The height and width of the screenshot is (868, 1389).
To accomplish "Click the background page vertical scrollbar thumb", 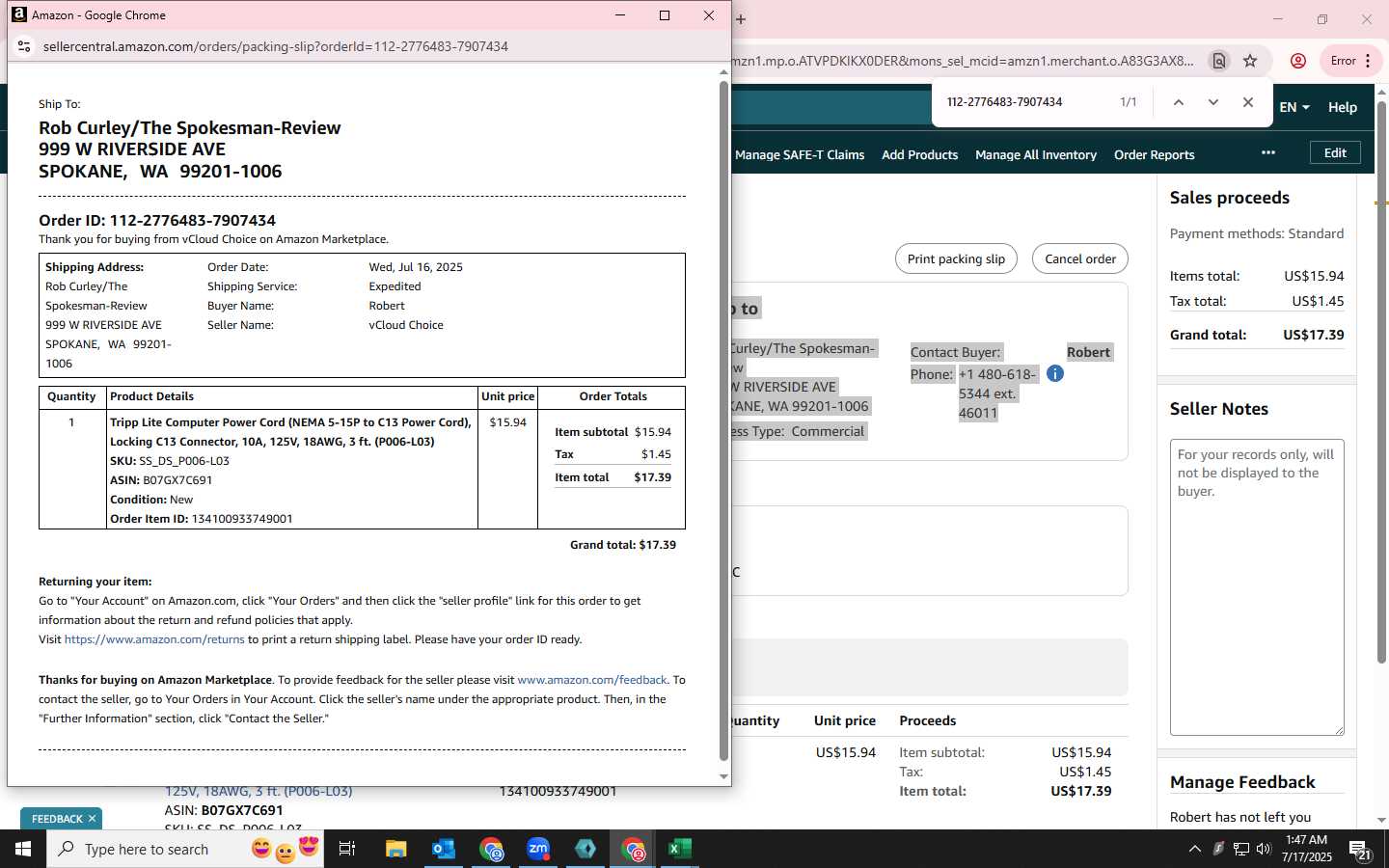I will [x=1381, y=382].
